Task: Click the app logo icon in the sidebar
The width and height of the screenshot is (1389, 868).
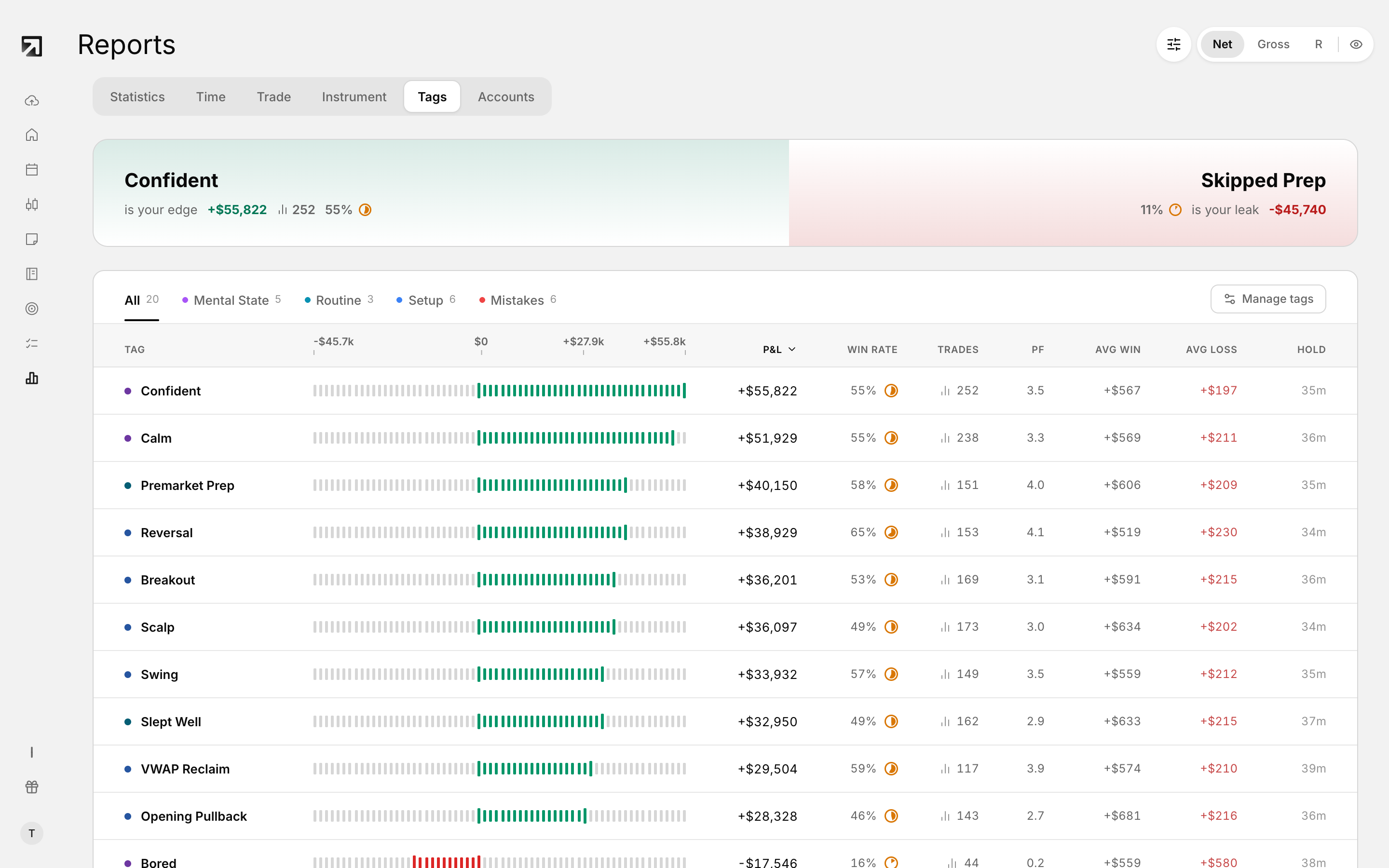Action: pos(31,46)
